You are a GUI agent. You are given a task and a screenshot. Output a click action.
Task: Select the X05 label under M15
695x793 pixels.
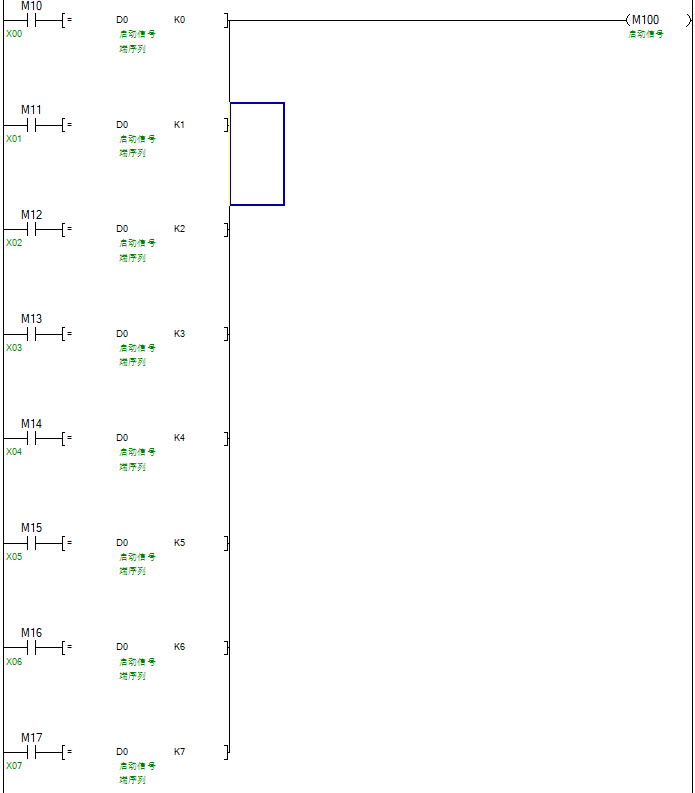(14, 557)
